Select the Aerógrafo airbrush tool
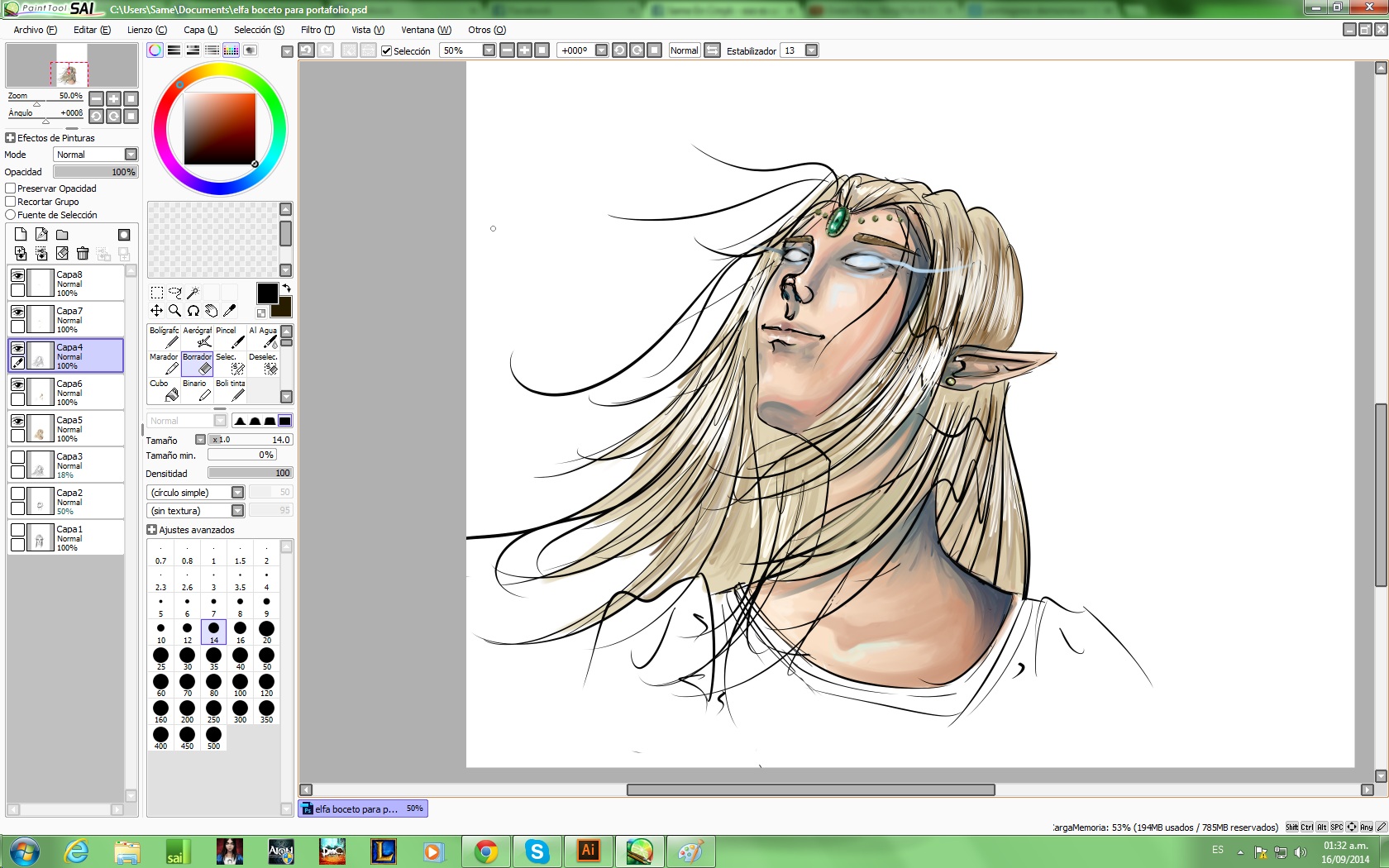 click(x=198, y=337)
